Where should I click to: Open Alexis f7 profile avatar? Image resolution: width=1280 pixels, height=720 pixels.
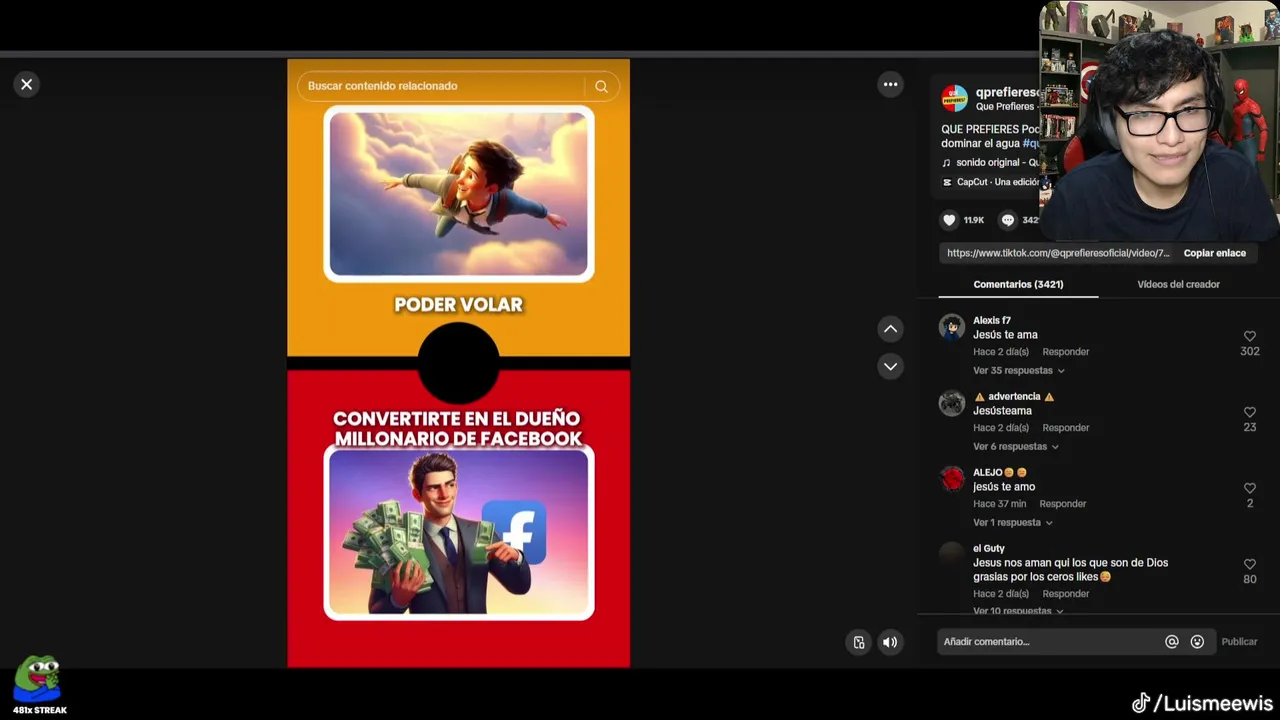(x=952, y=327)
